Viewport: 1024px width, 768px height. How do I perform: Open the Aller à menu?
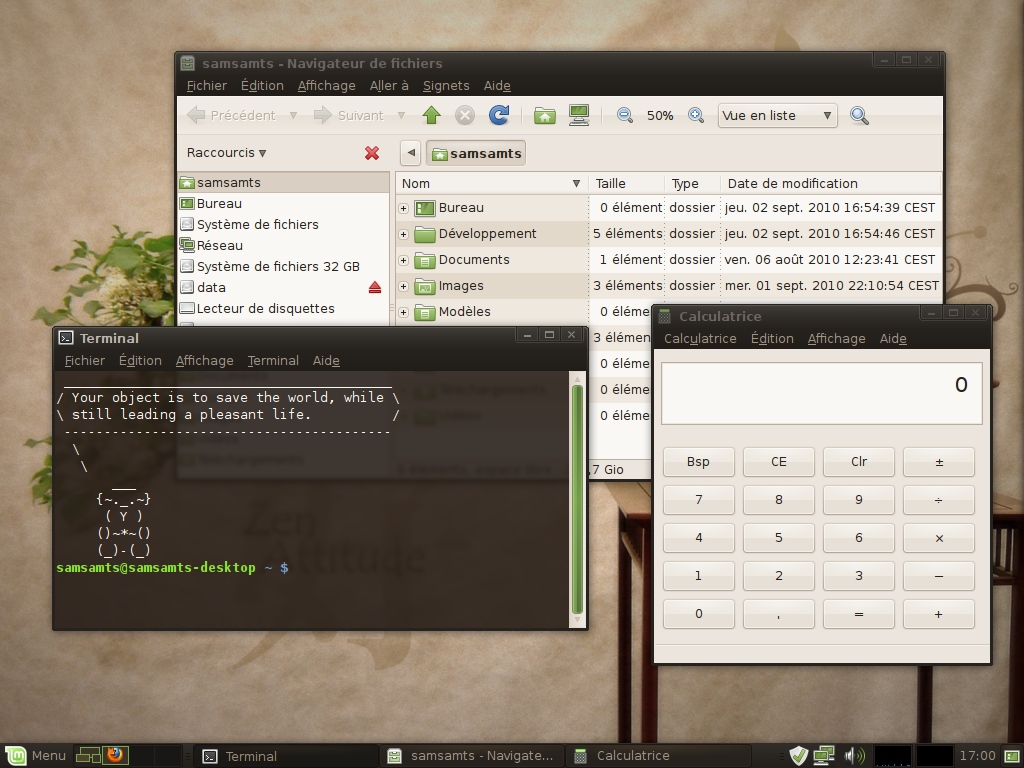point(389,86)
